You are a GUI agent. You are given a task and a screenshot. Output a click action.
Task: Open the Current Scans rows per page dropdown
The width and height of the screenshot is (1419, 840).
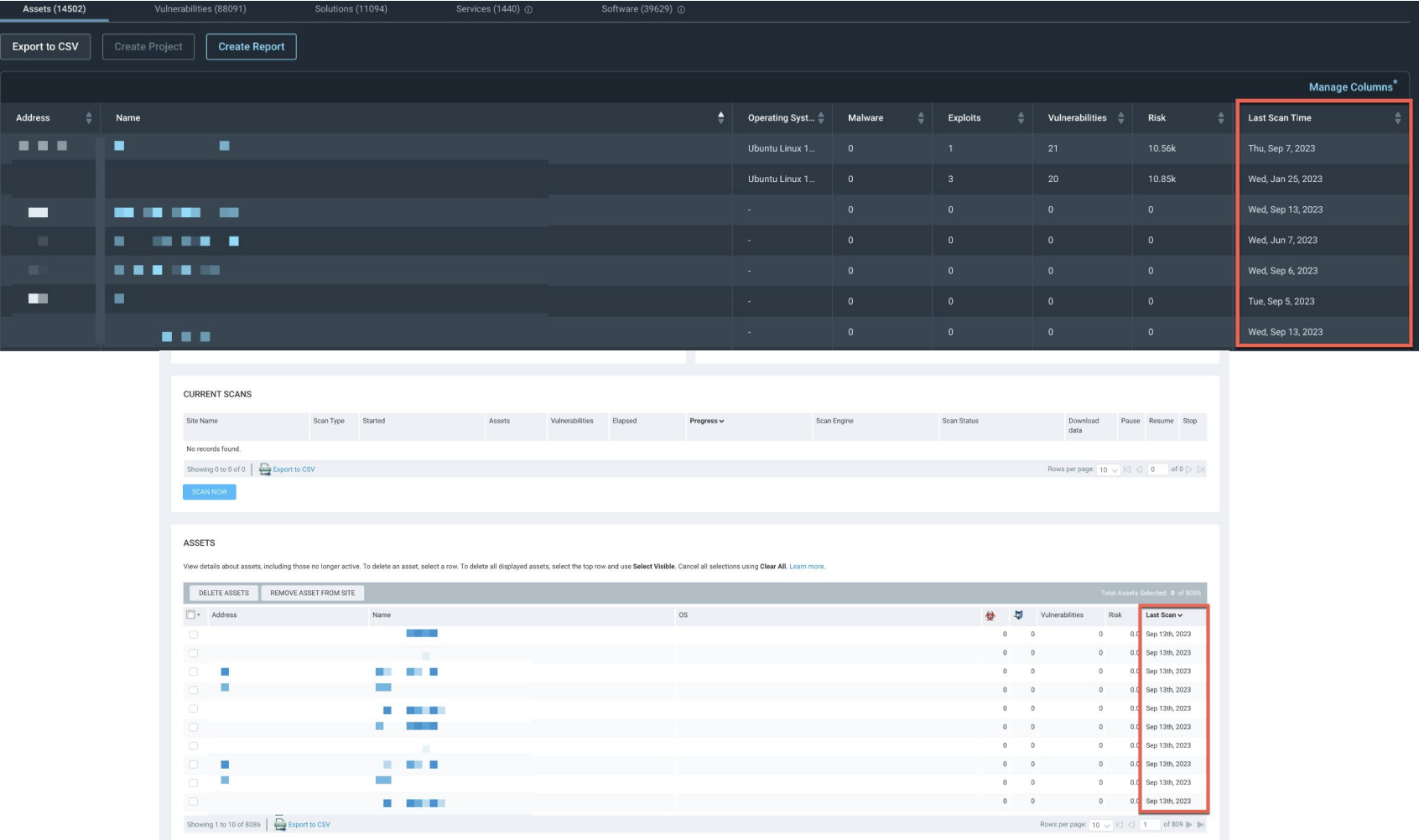1108,469
